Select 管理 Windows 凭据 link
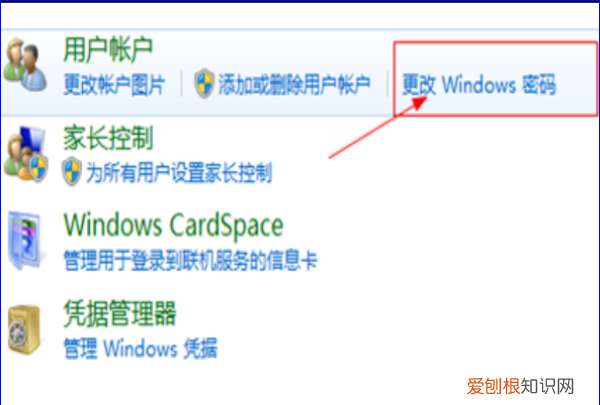The width and height of the screenshot is (600, 405). click(x=140, y=348)
